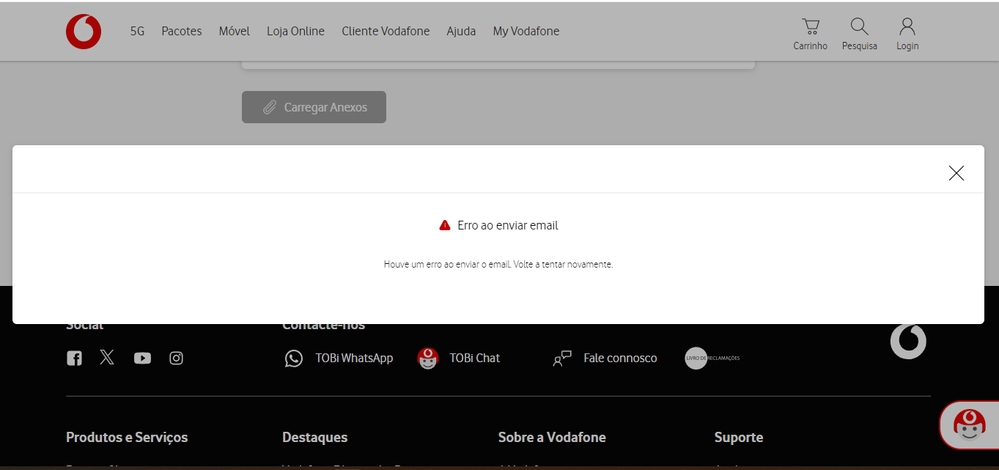Click the Carrinho label text
999x470 pixels.
click(x=810, y=46)
